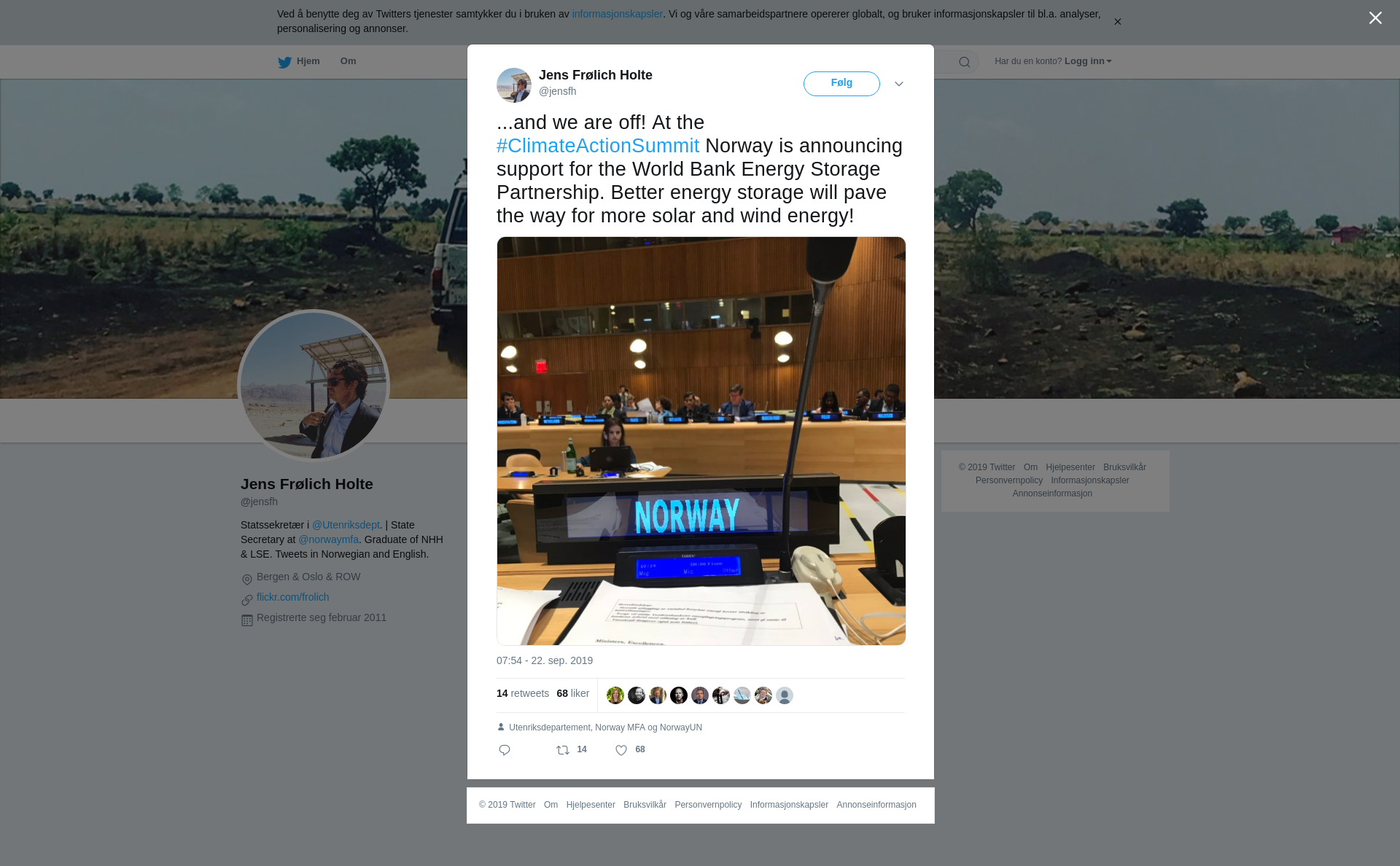Viewport: 1400px width, 866px height.
Task: Open @Utenriksdept mention in bio
Action: (346, 525)
